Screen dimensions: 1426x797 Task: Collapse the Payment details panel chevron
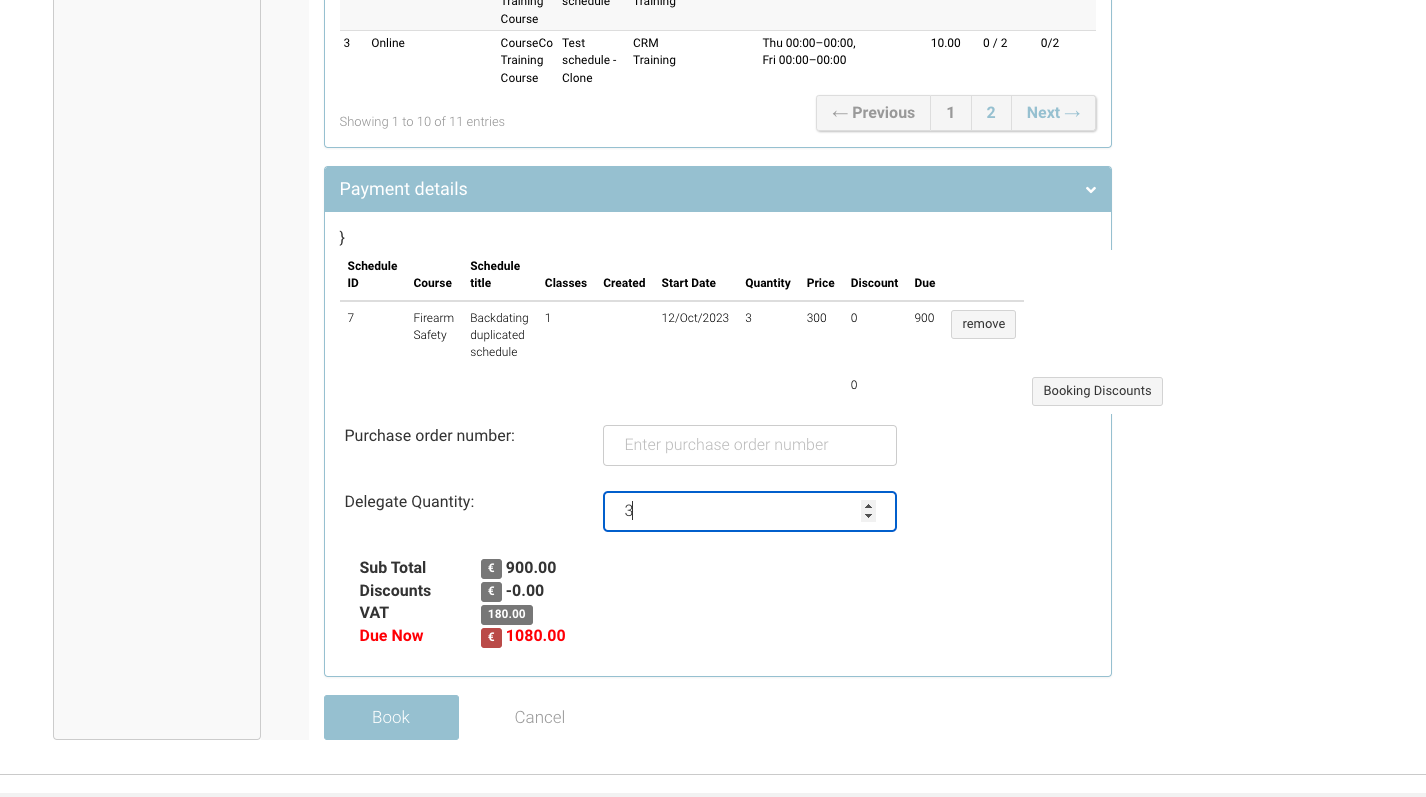point(1090,190)
